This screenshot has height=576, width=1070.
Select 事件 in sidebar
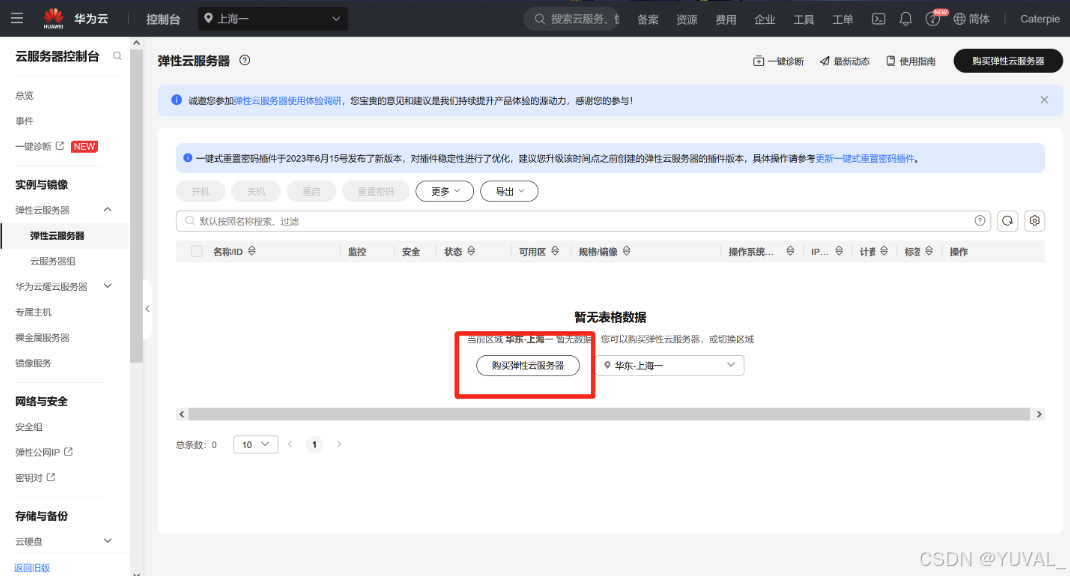coord(25,121)
